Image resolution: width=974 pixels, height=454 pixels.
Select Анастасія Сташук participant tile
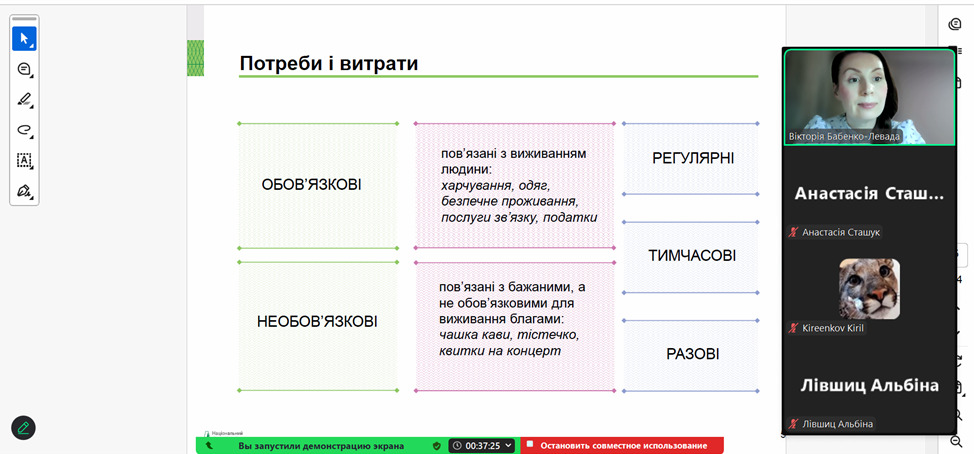click(x=869, y=194)
